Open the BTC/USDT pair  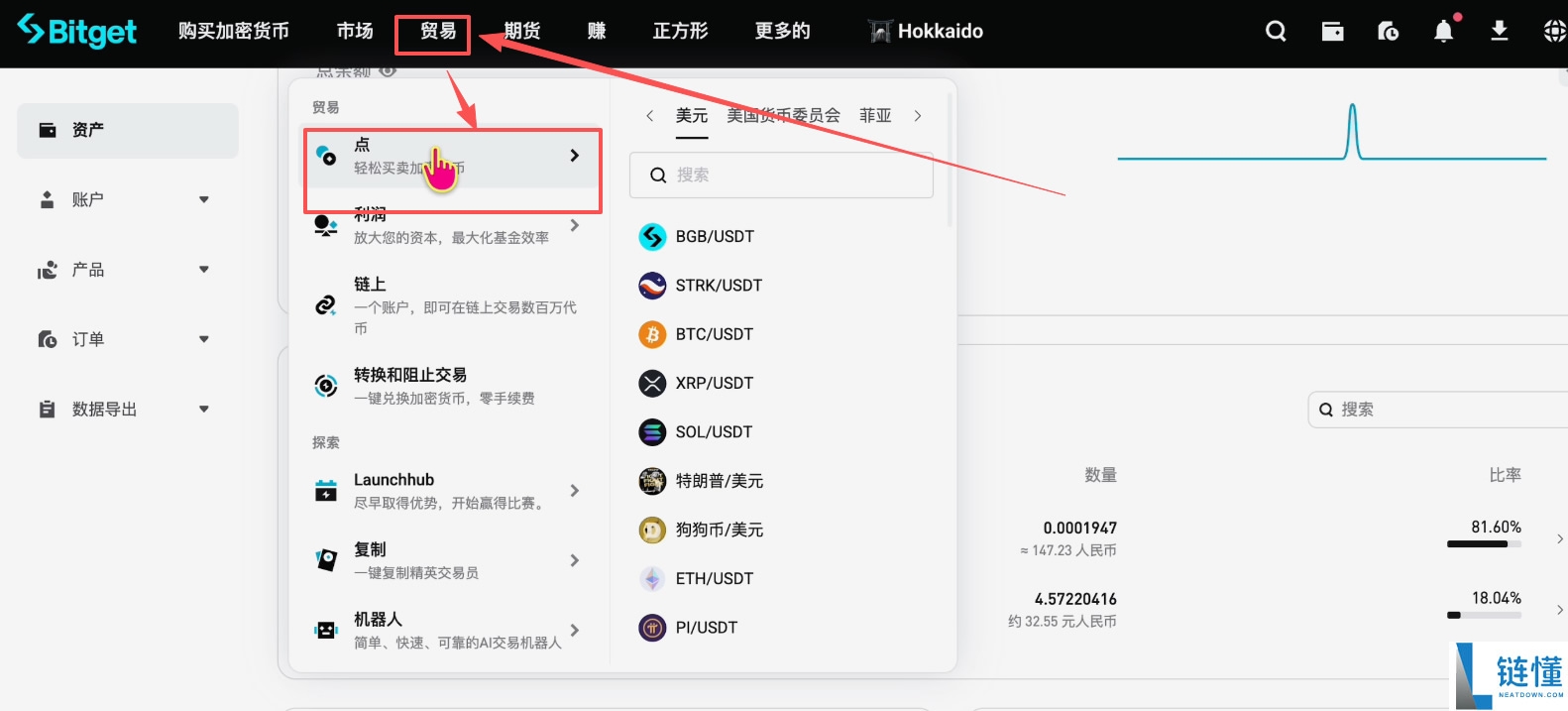(715, 334)
